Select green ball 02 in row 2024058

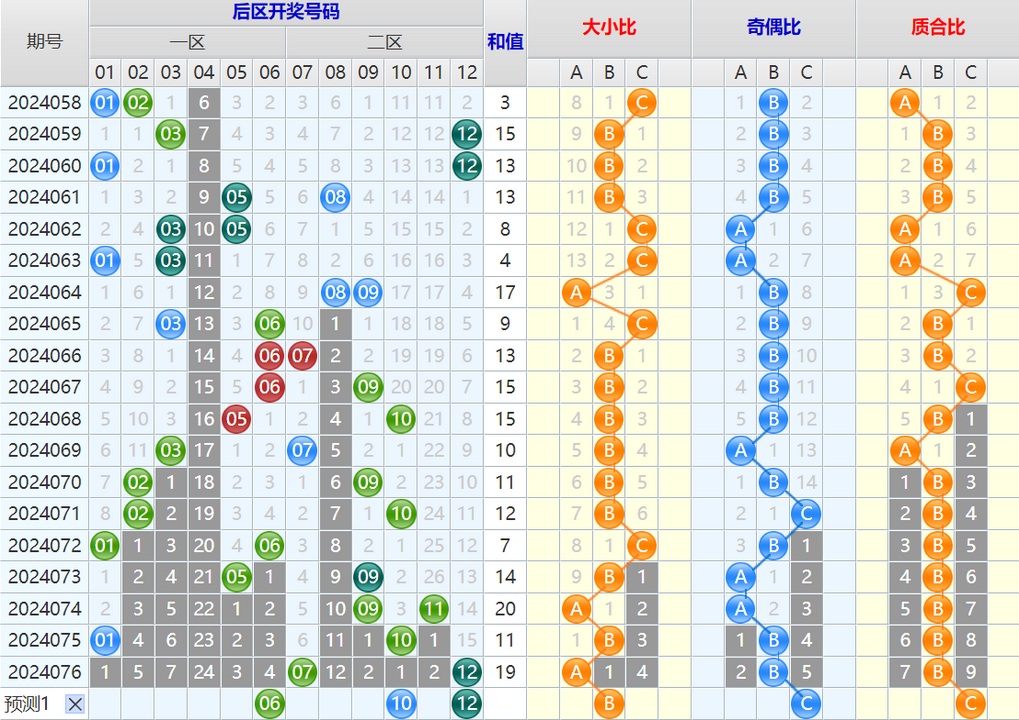(138, 103)
